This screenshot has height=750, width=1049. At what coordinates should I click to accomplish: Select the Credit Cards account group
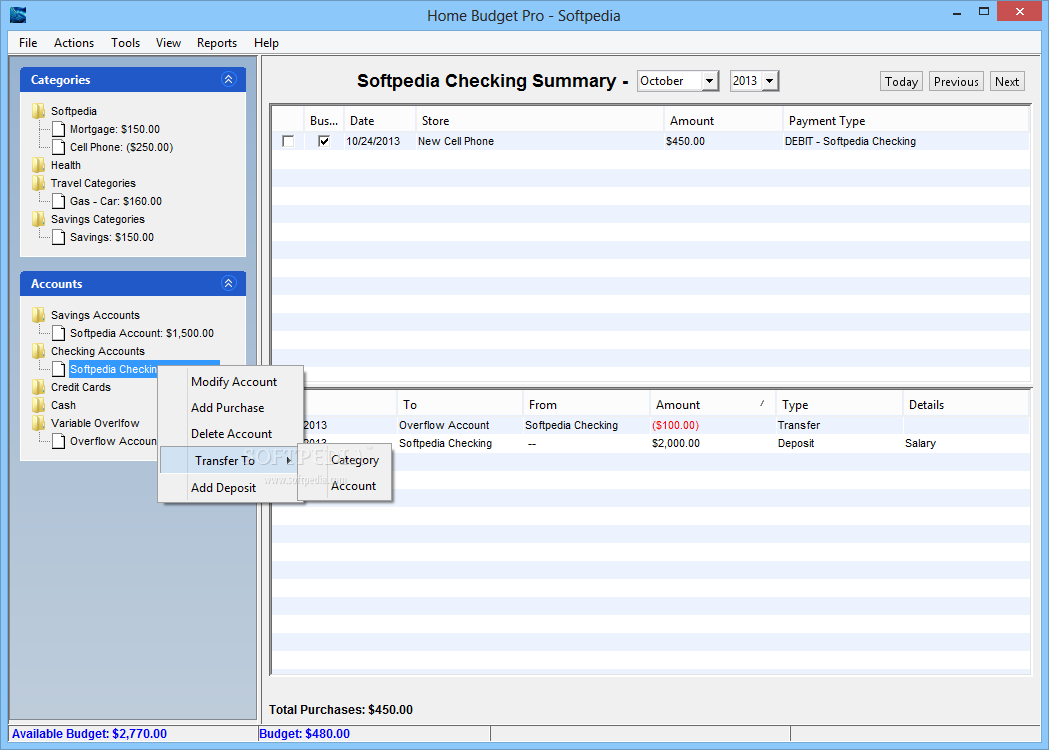[x=81, y=387]
